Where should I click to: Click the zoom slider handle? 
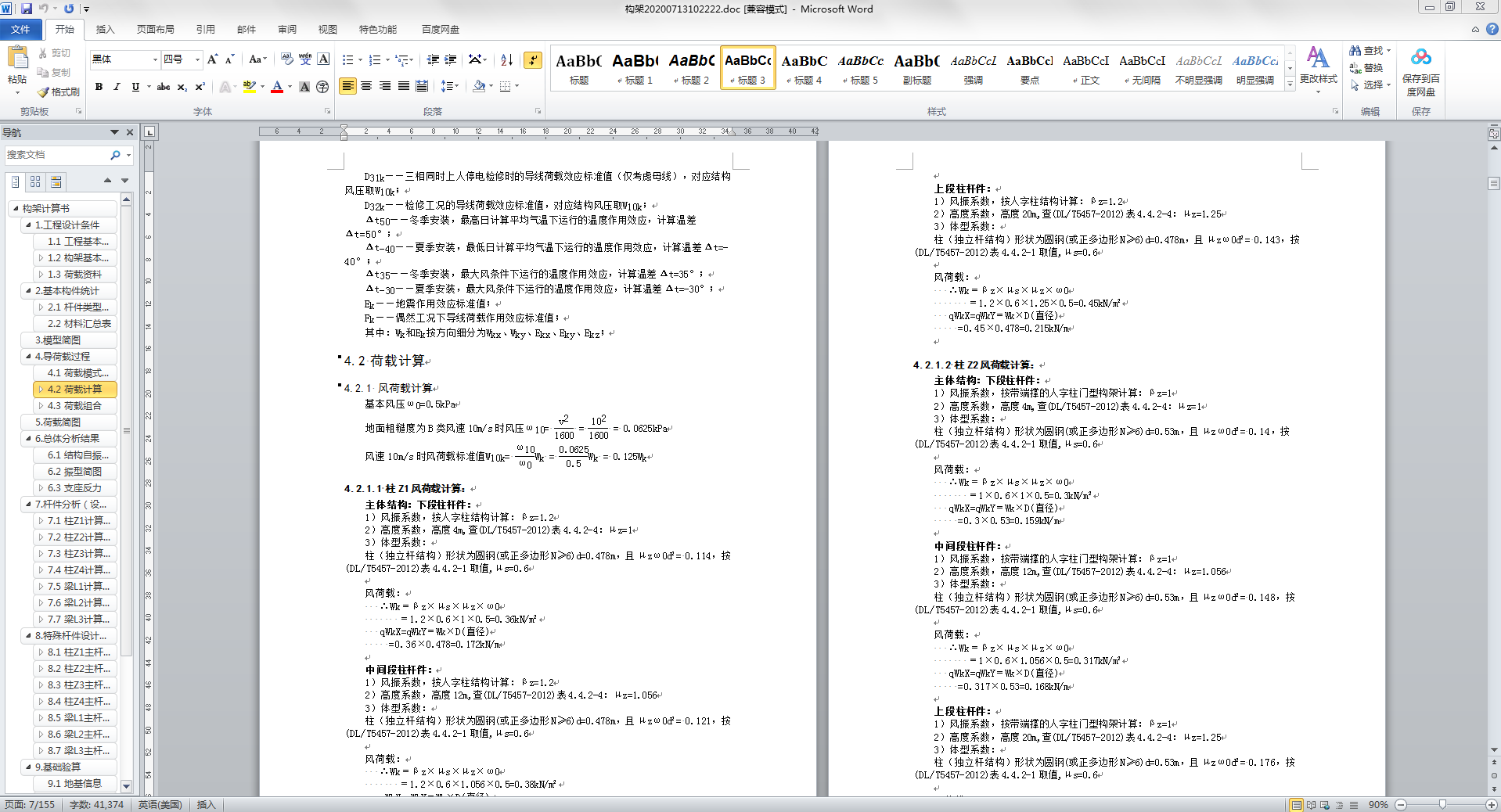pos(1442,804)
